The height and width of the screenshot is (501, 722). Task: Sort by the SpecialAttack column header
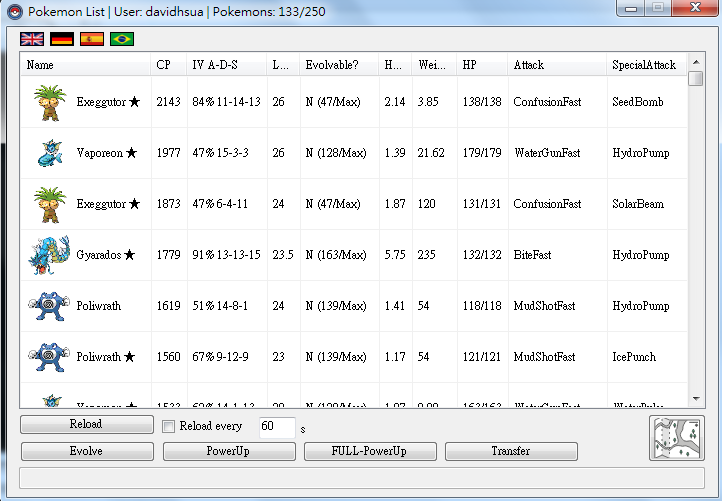(646, 65)
